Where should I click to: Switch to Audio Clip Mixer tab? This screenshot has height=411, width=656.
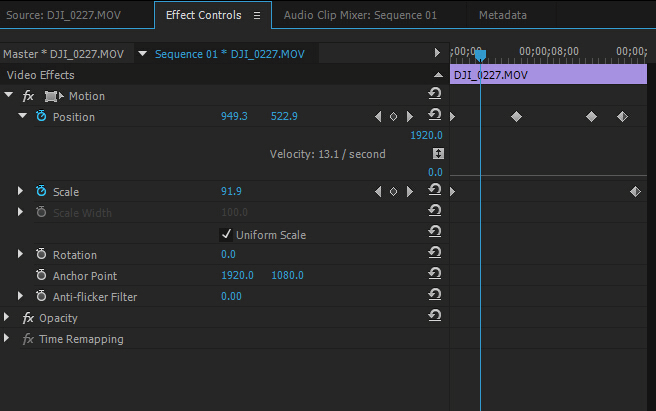click(360, 15)
